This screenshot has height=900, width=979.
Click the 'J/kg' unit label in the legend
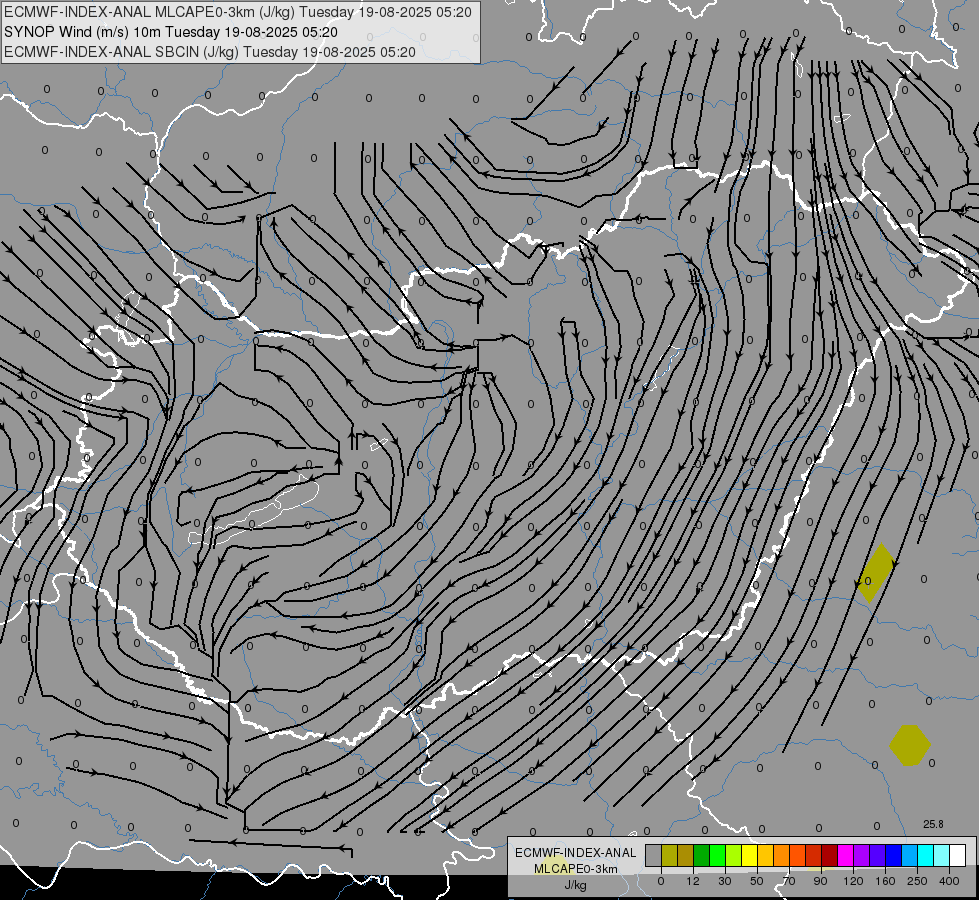(576, 885)
